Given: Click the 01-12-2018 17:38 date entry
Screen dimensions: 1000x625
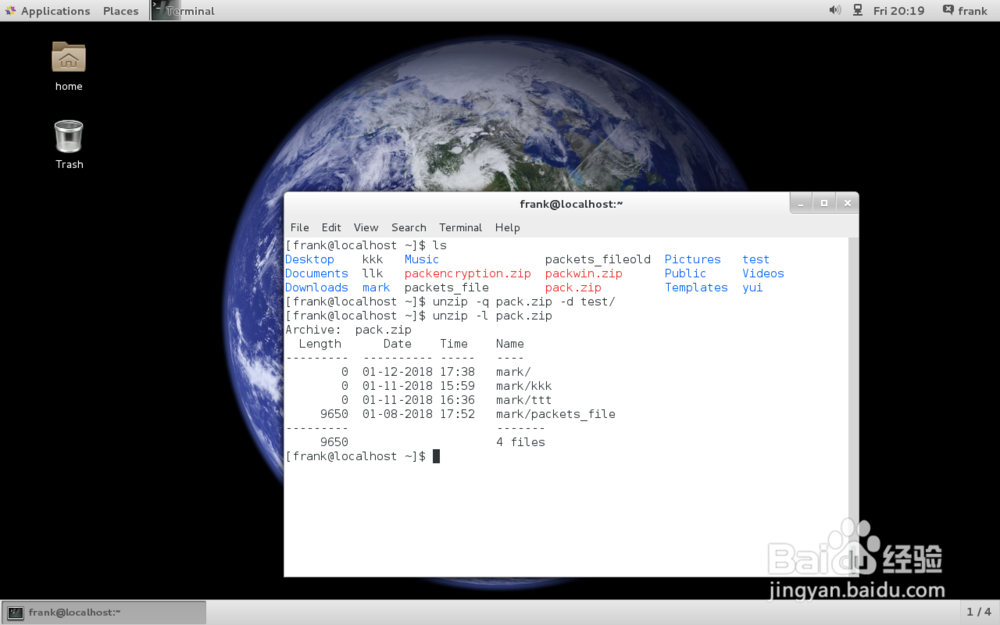Looking at the screenshot, I should (x=418, y=372).
